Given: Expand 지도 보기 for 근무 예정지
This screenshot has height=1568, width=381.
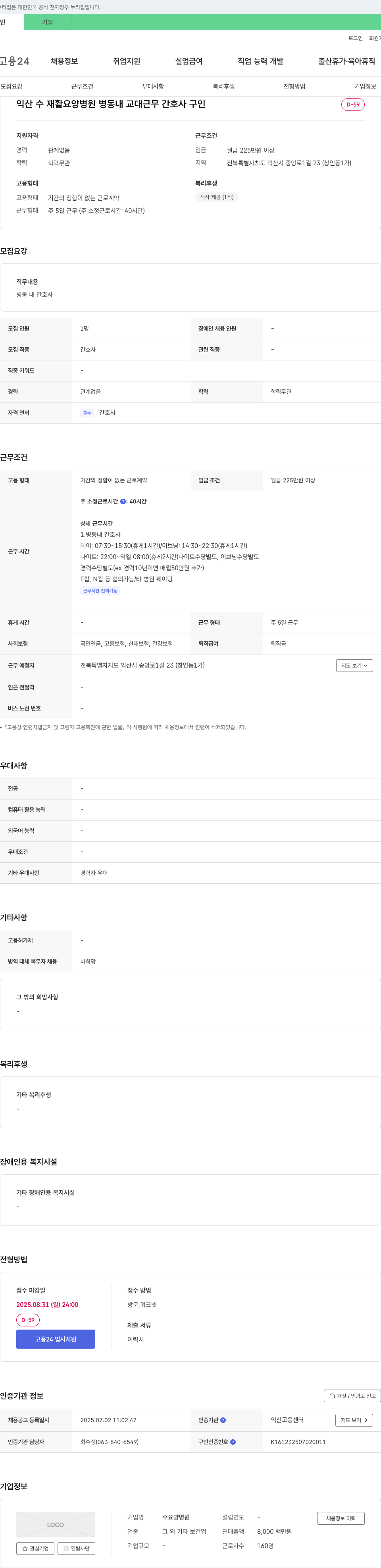Looking at the screenshot, I should pos(354,665).
